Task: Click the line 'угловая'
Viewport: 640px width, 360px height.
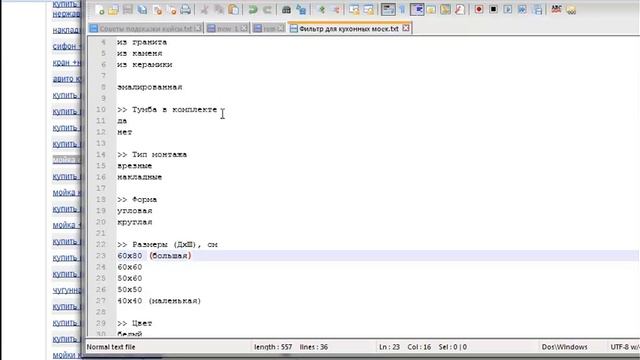Action: (134, 211)
